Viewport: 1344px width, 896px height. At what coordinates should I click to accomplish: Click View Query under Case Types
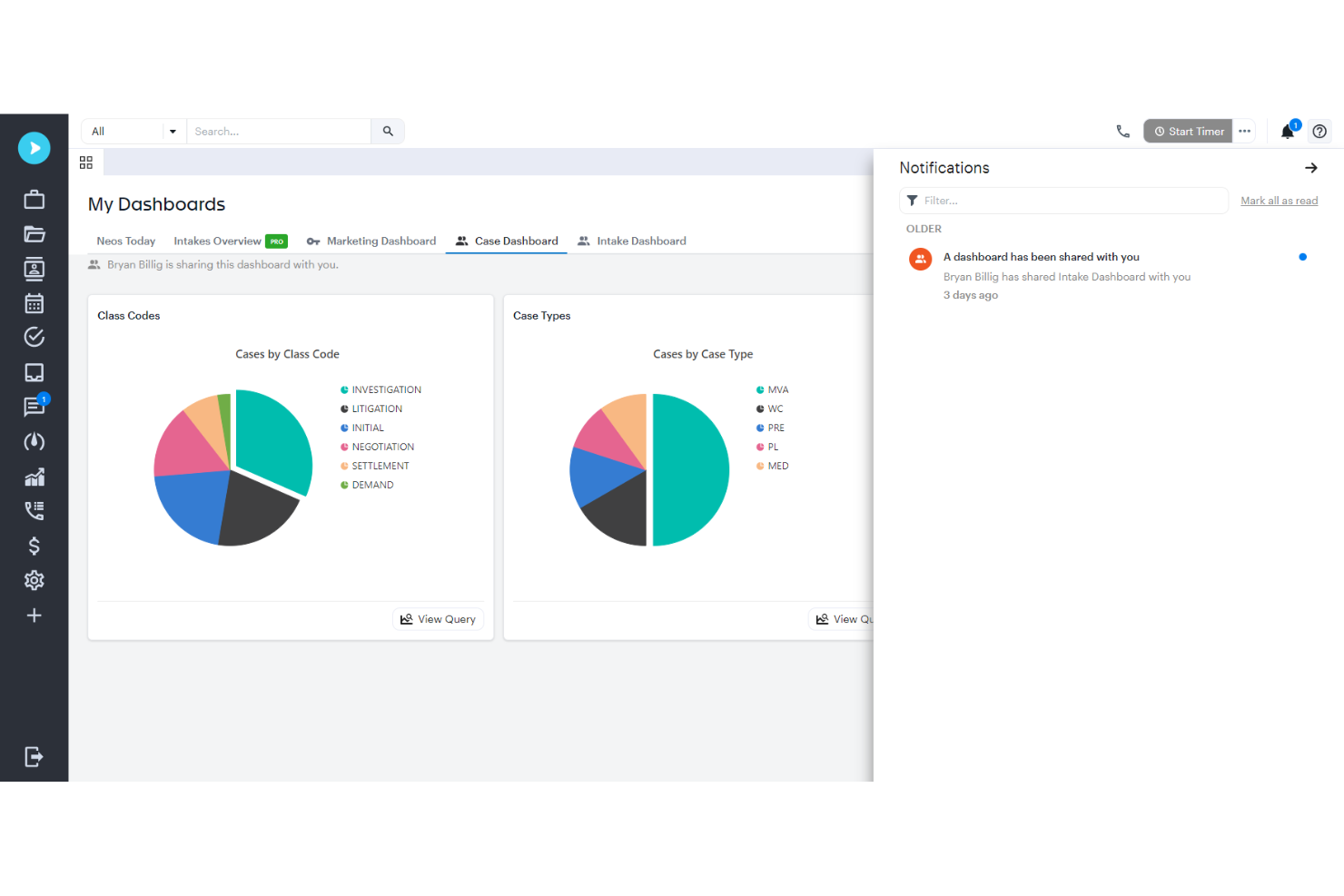(x=842, y=619)
